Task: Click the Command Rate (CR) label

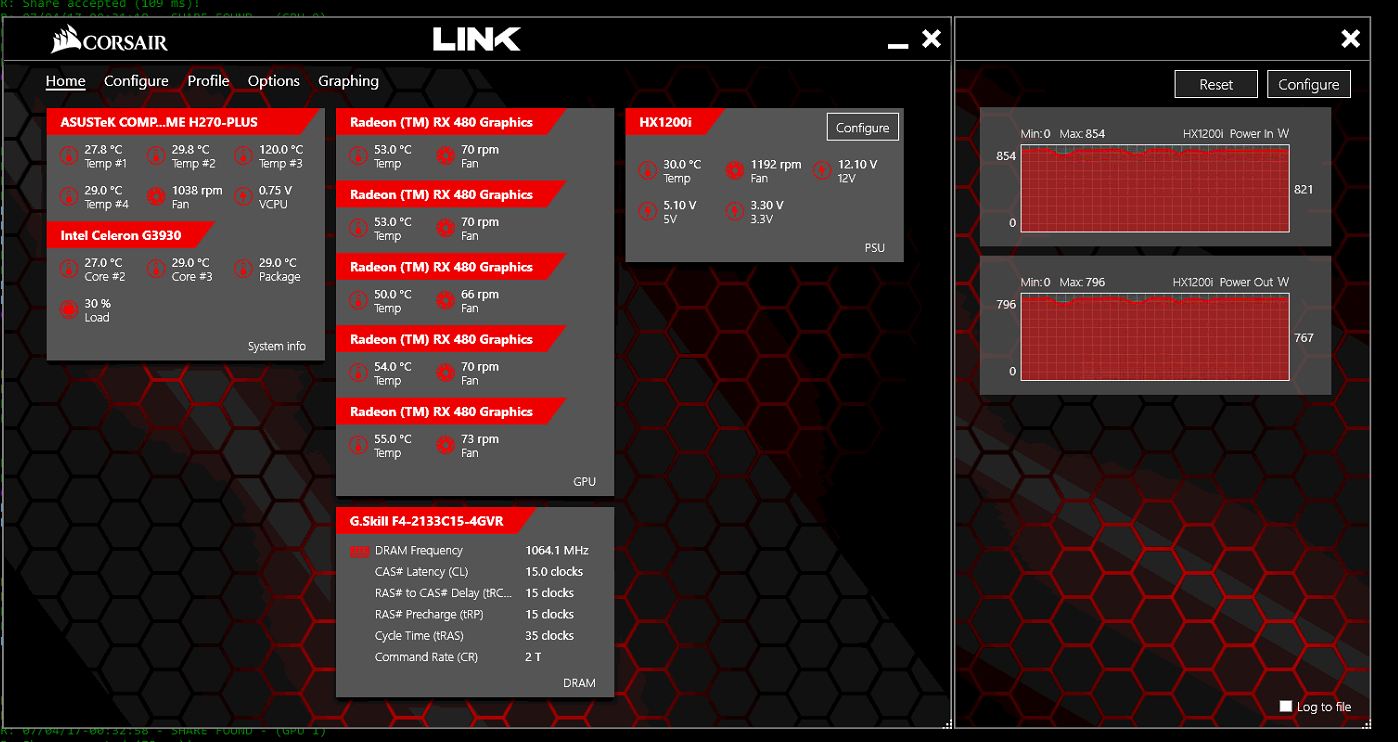Action: tap(426, 657)
